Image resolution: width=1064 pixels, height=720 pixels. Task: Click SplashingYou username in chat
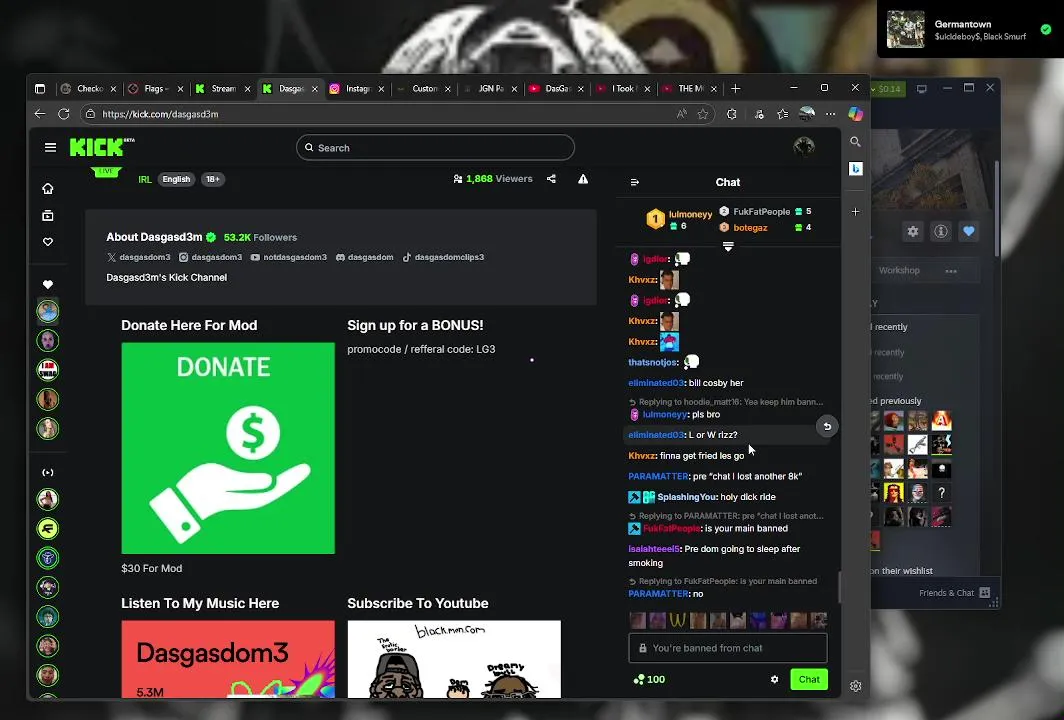coord(687,497)
